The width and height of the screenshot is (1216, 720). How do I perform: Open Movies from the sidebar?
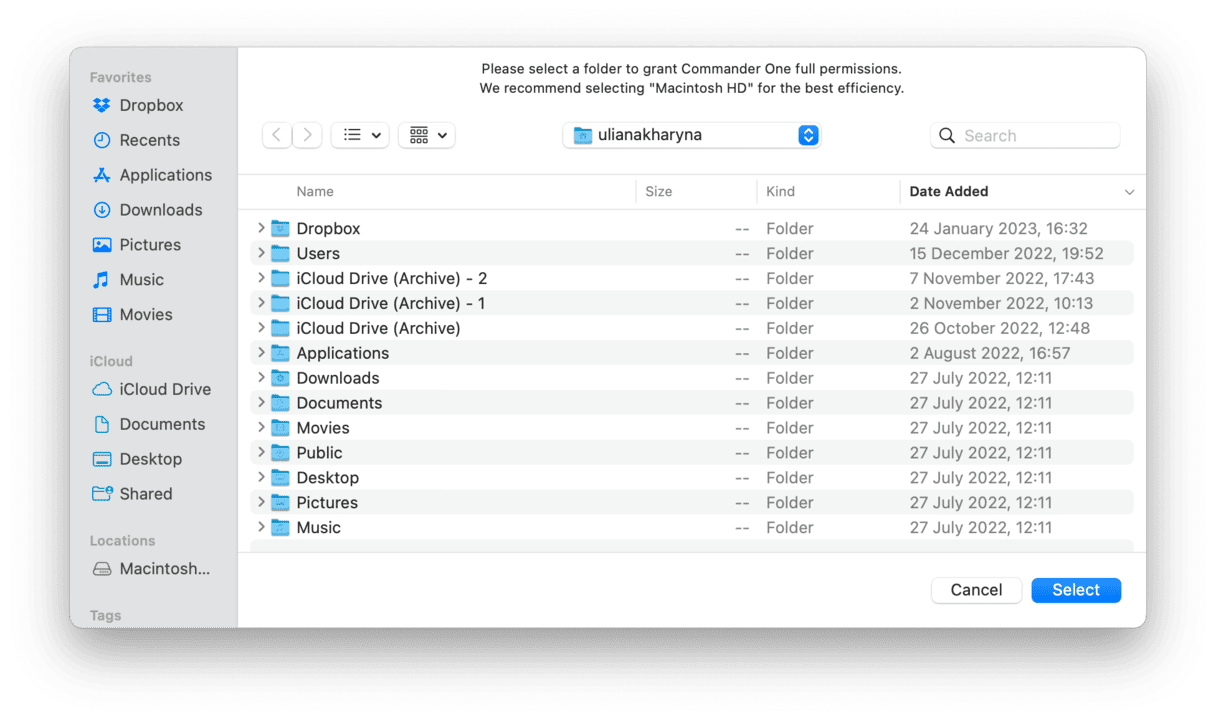(x=132, y=315)
